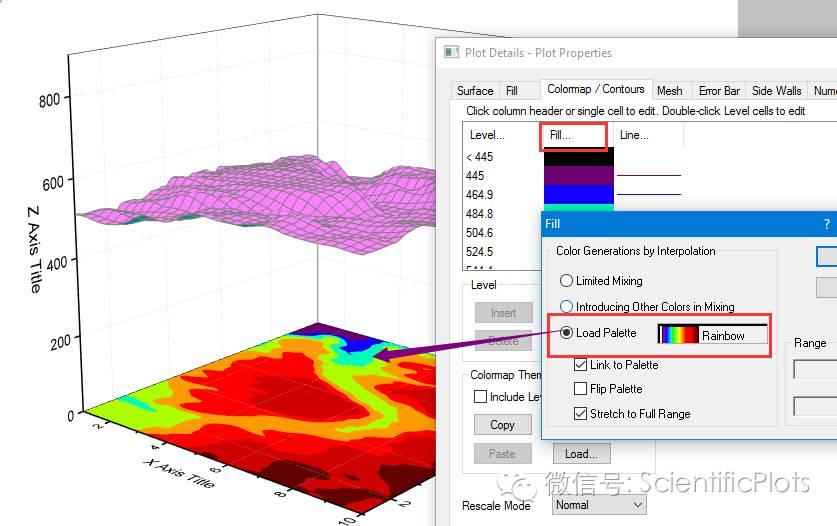Viewport: 837px width, 526px height.
Task: Click the 484.8 level cell
Action: point(480,214)
